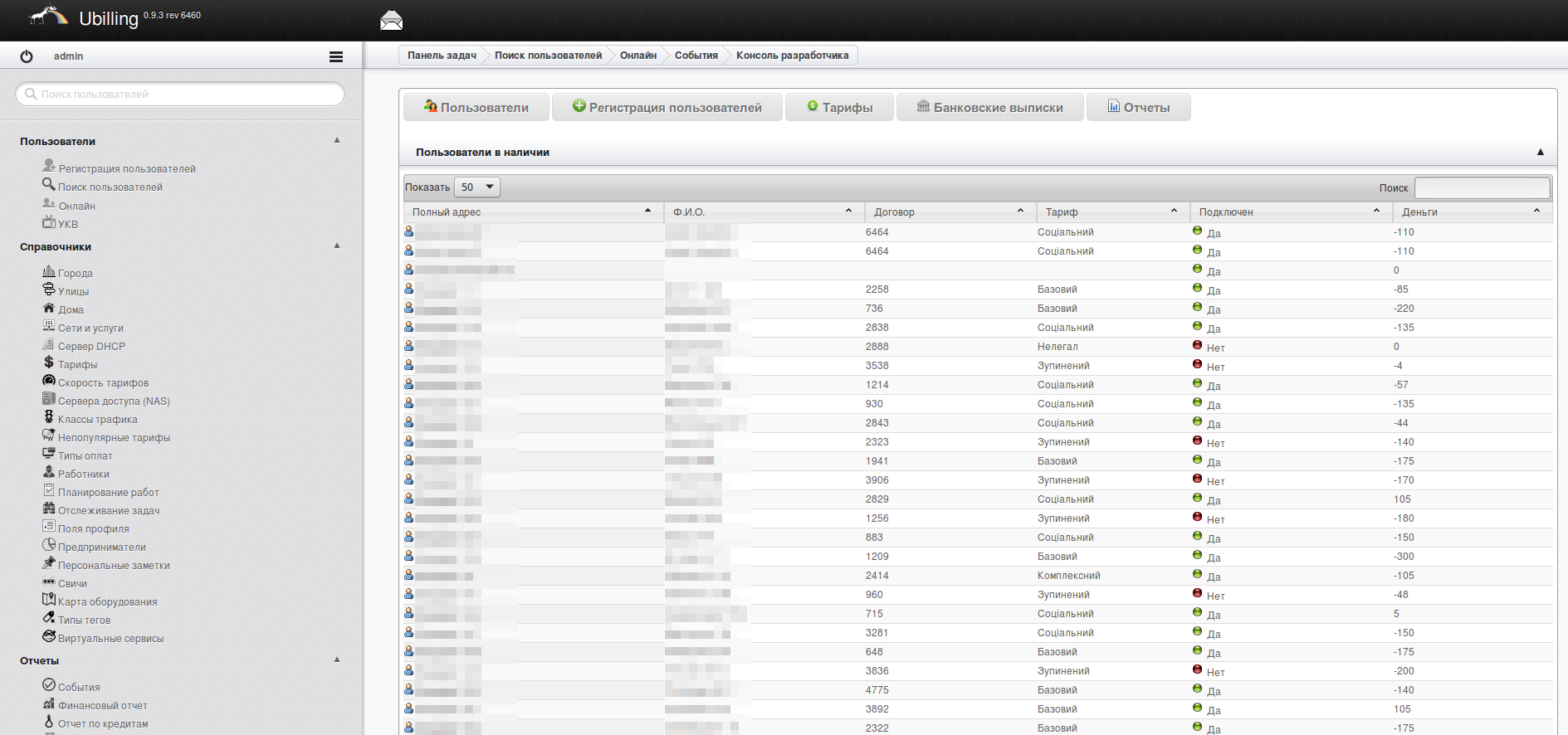Open Сервер DHCP sidebar icon
The image size is (1568, 735).
click(x=49, y=345)
